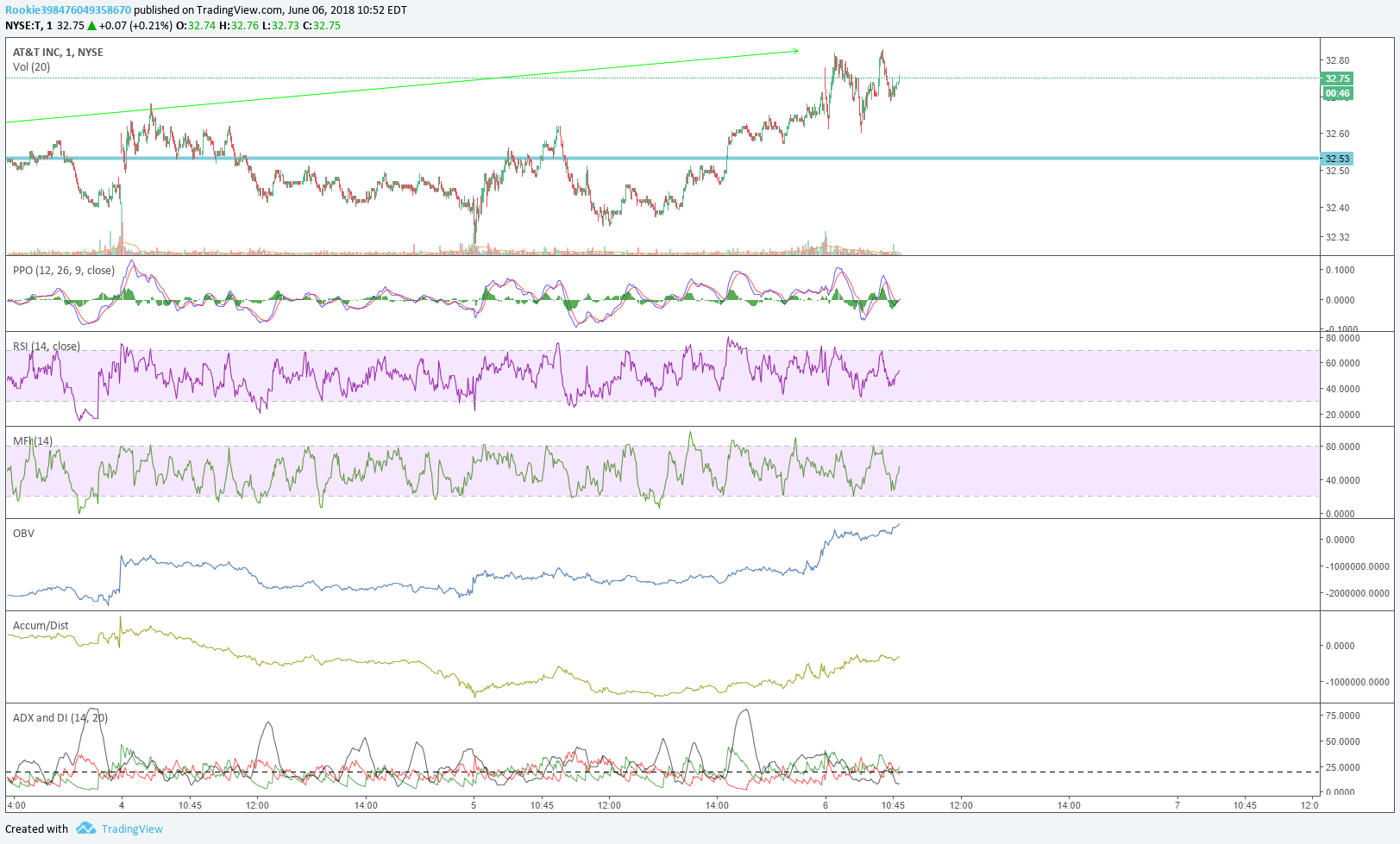Click the 00:46 countdown tag
The height and width of the screenshot is (844, 1400).
[x=1337, y=93]
